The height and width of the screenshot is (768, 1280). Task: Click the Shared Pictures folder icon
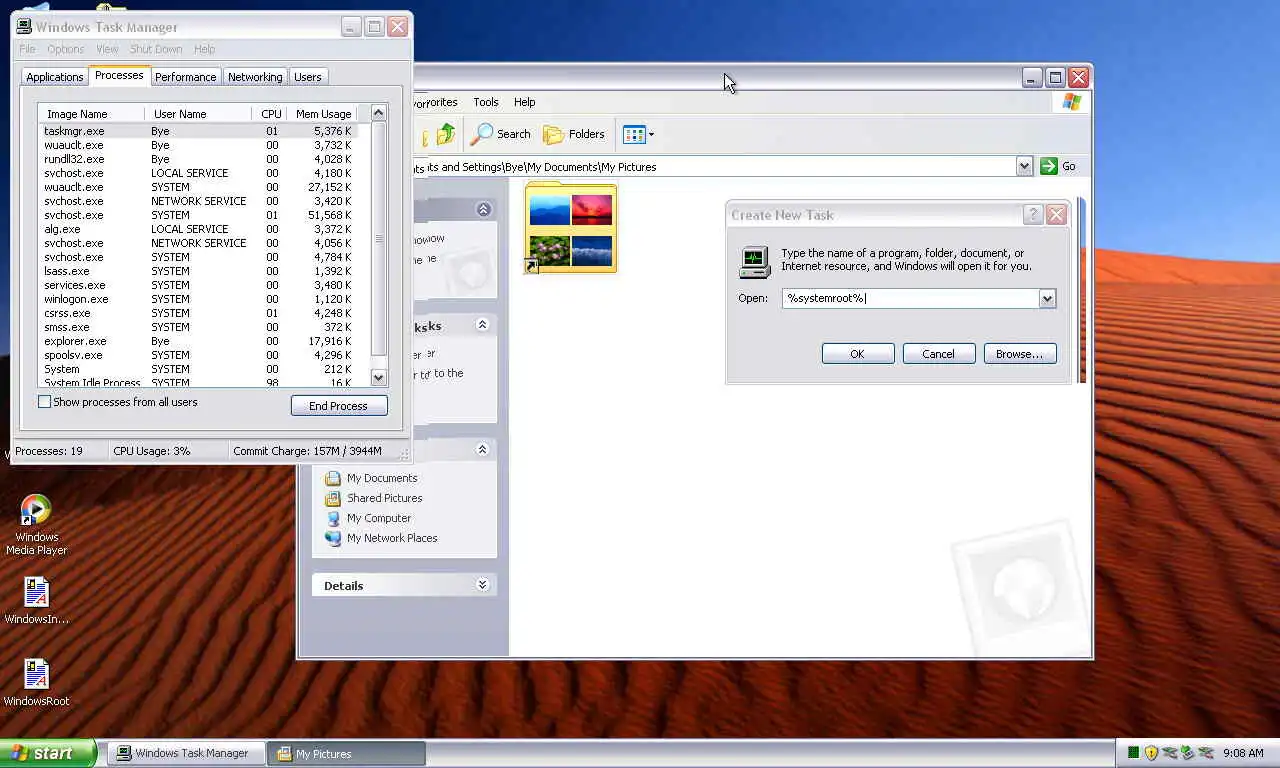[x=333, y=498]
